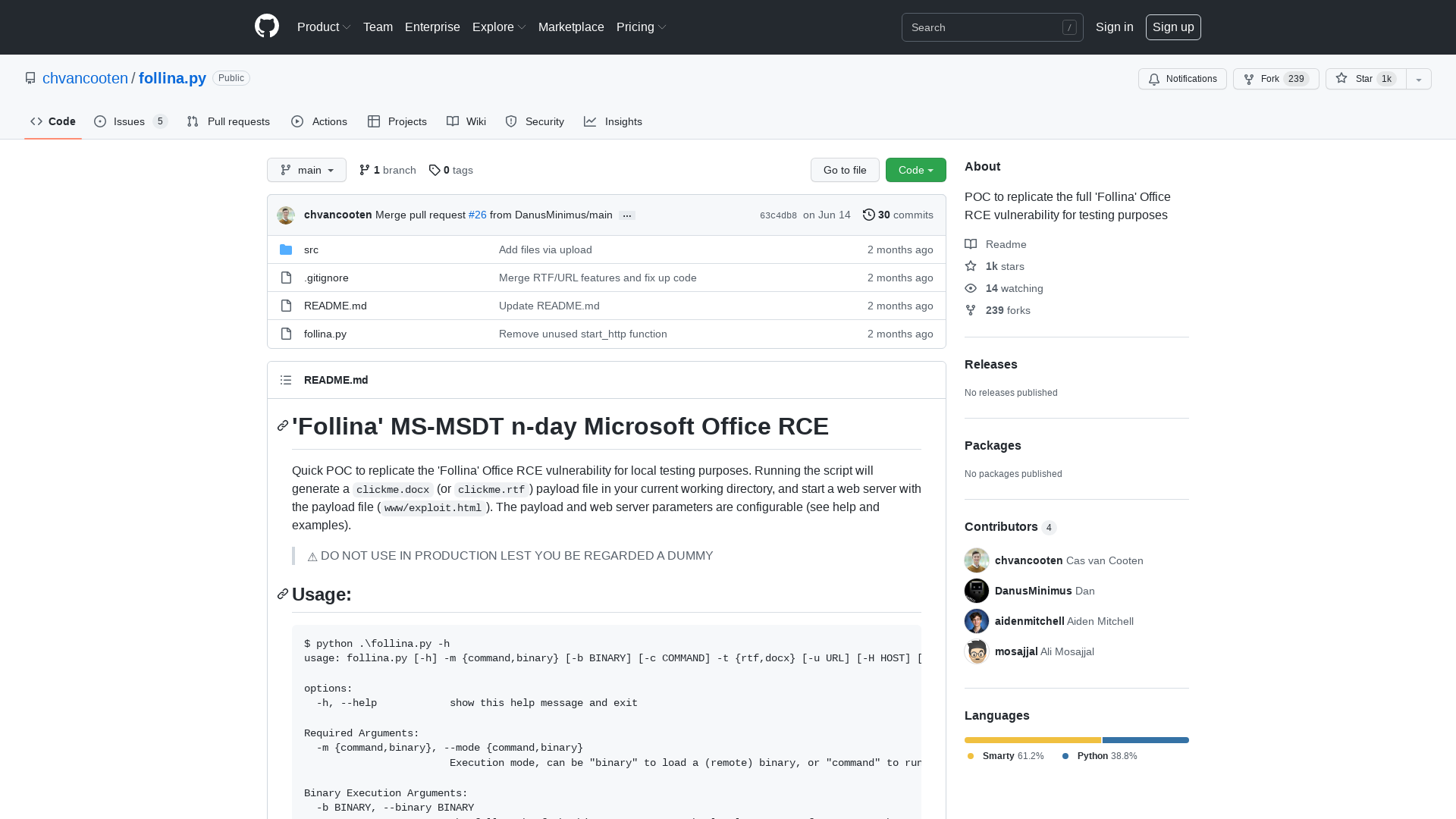Open the Wiki tab
1456x819 pixels.
pos(466,121)
